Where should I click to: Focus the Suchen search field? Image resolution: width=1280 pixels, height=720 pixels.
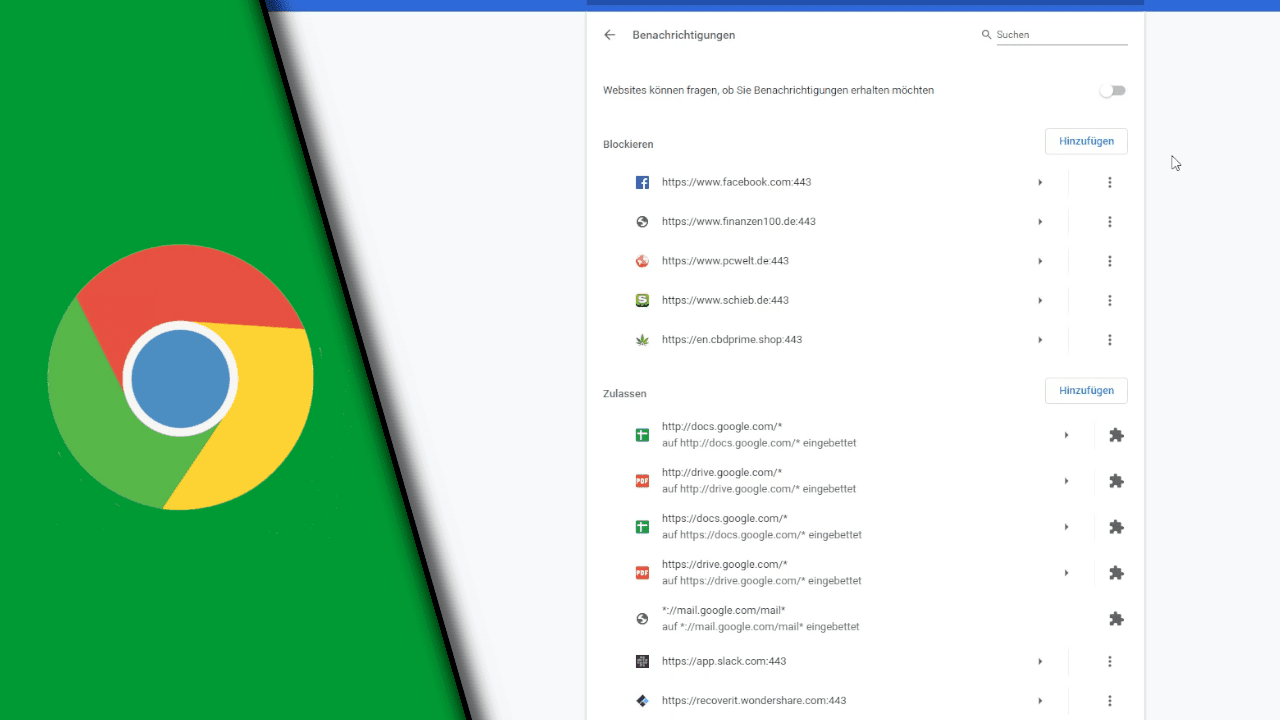[x=1061, y=35]
